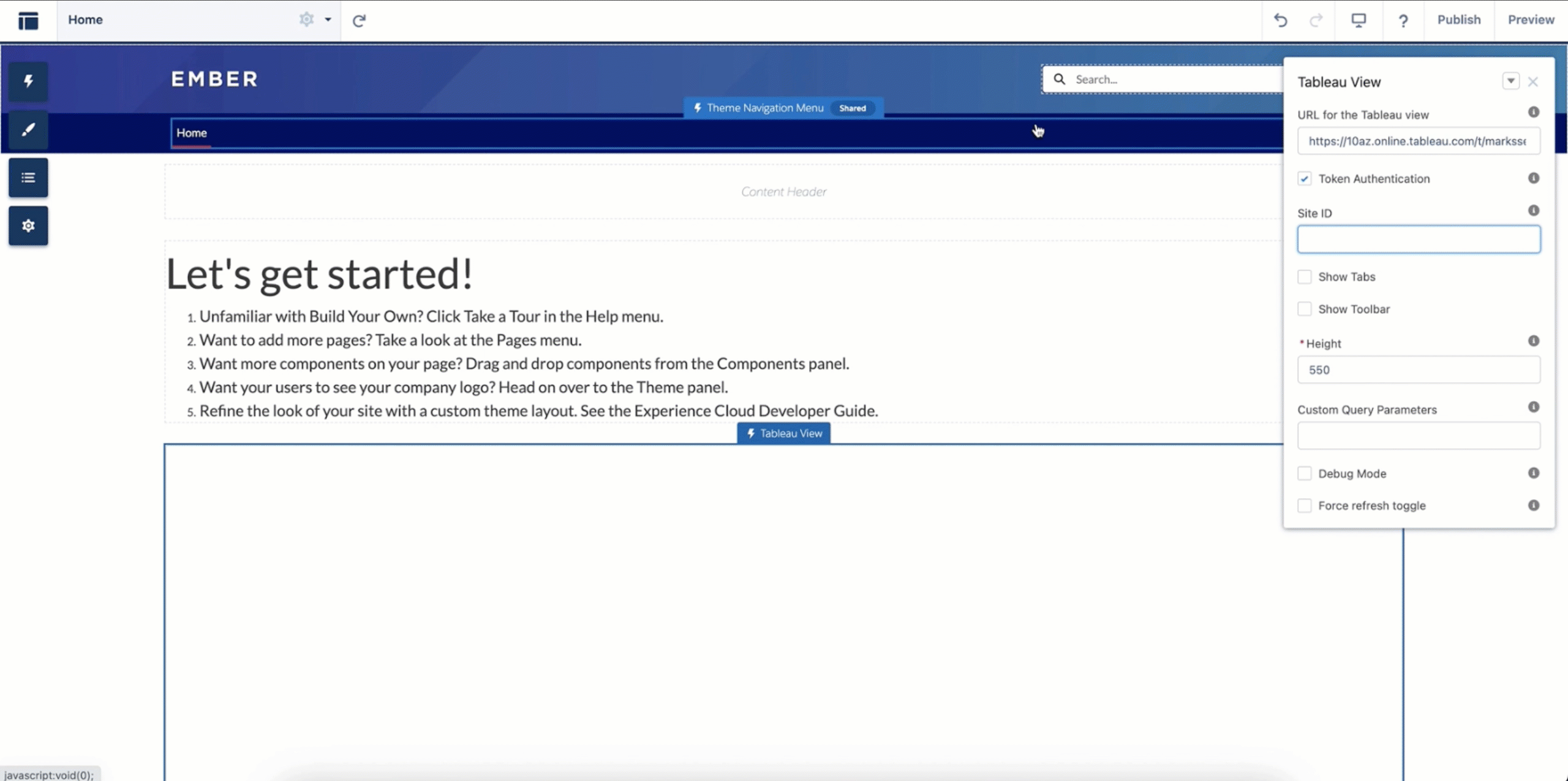
Task: Enable Show Toolbar checkbox
Action: [x=1303, y=308]
